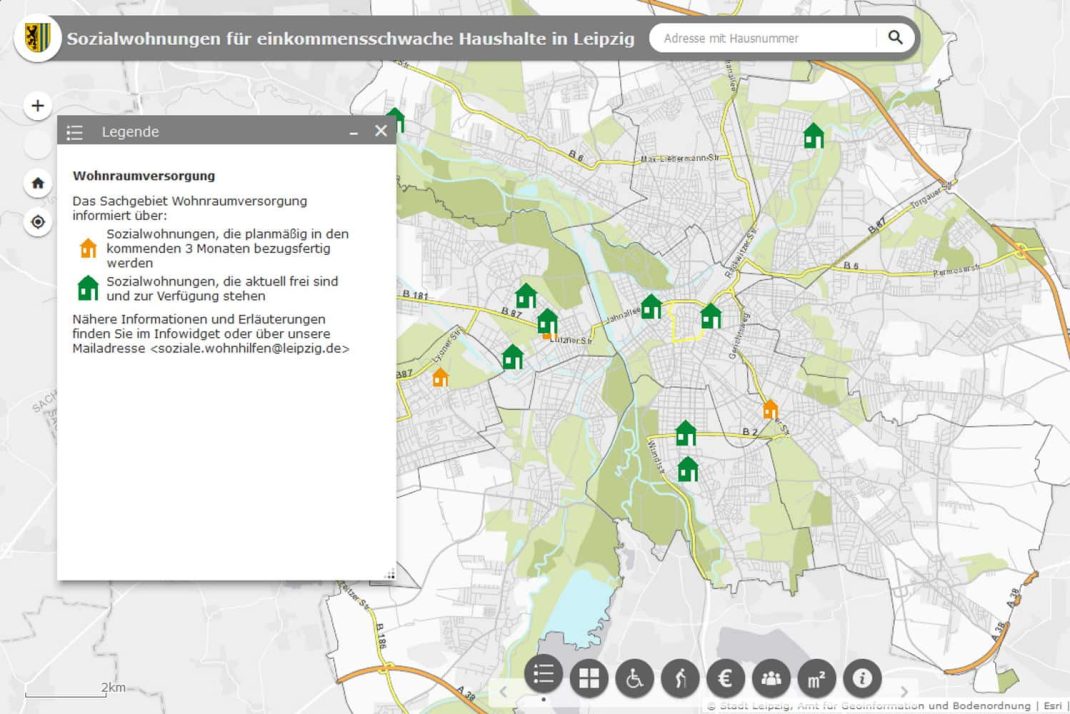
Task: Open the info widget
Action: point(861,677)
